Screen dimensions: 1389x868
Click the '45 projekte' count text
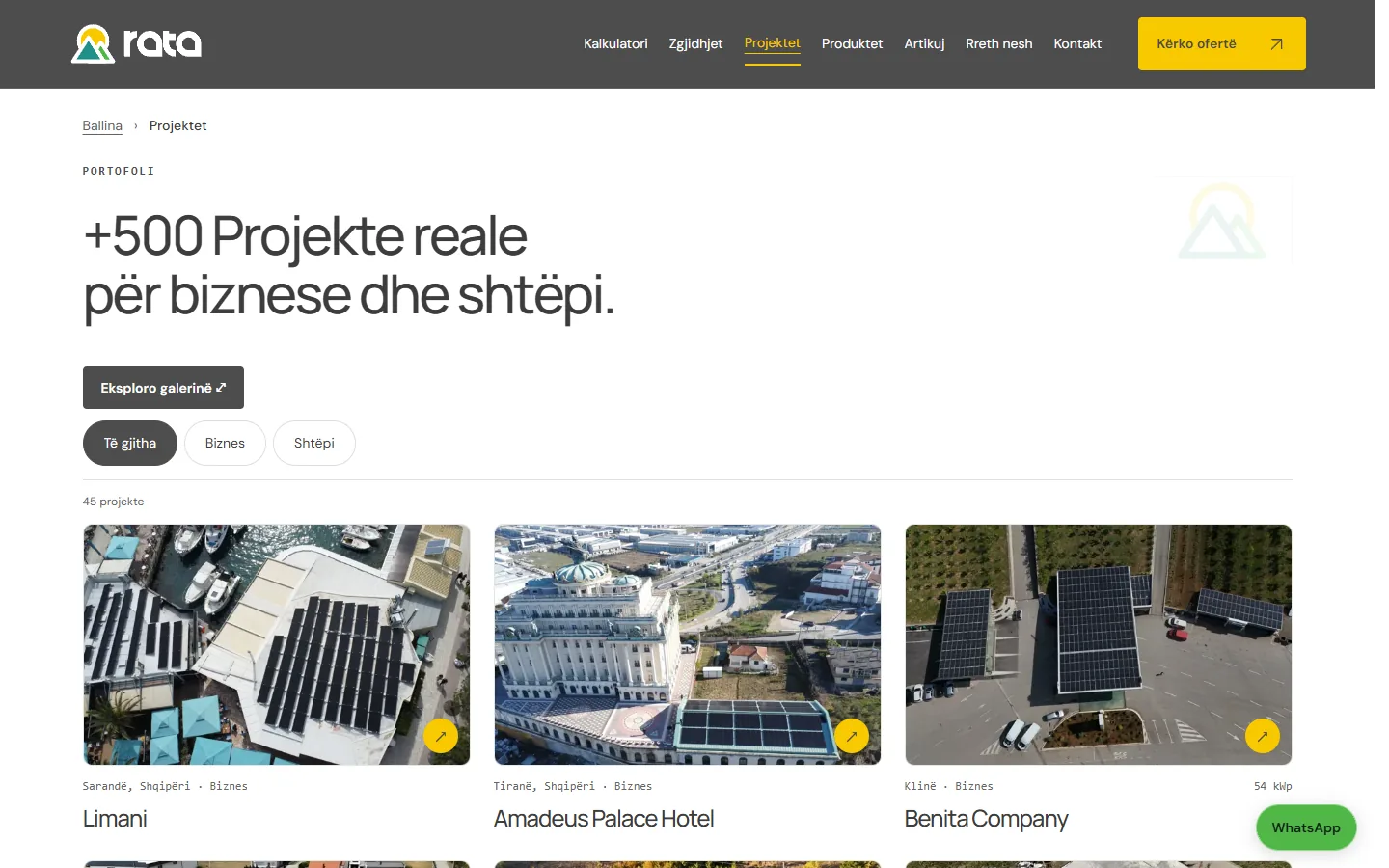114,502
